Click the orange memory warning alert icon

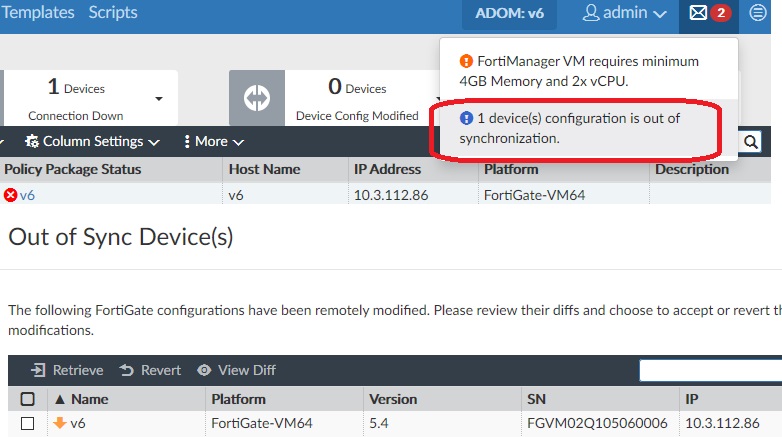465,61
